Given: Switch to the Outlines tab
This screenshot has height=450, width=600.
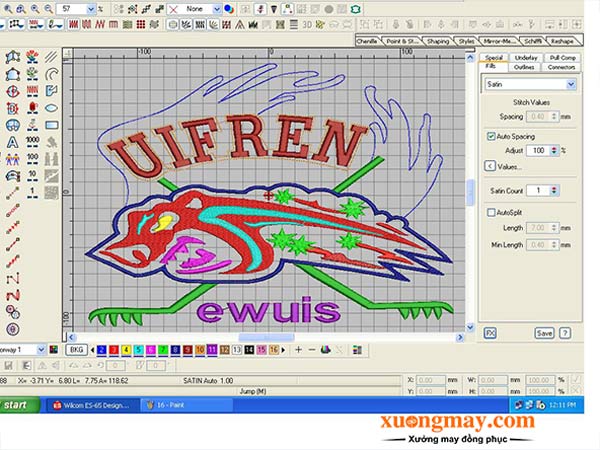Looking at the screenshot, I should pos(525,67).
